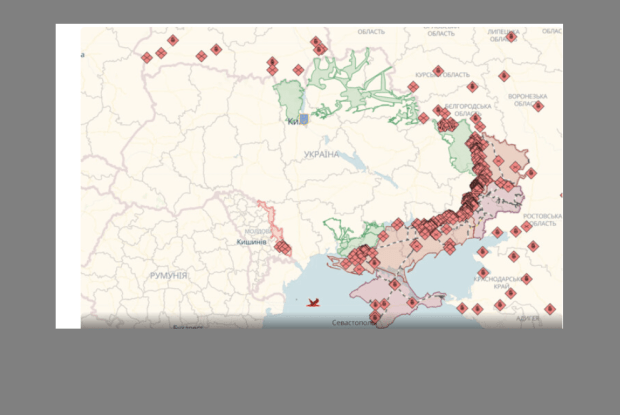Screen dimensions: 620x415
Task: Click the red marker cluster south of Kishiniv
Action: 284,247
